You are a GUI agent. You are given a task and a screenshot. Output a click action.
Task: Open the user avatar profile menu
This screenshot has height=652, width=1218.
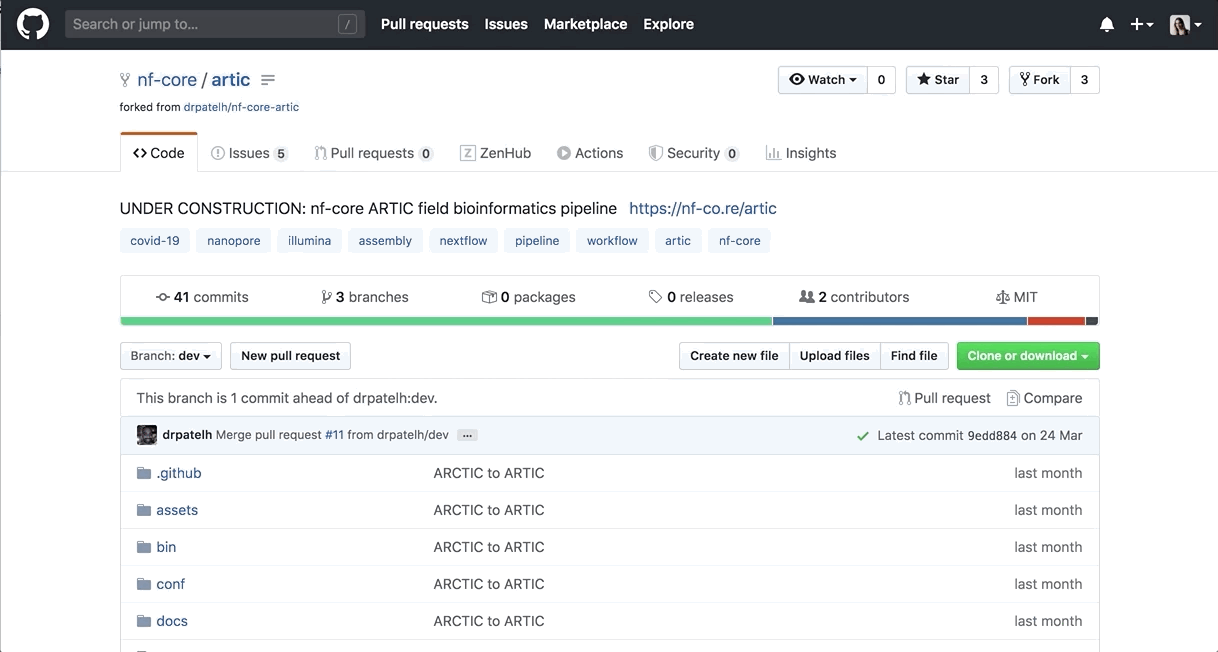tap(1185, 25)
